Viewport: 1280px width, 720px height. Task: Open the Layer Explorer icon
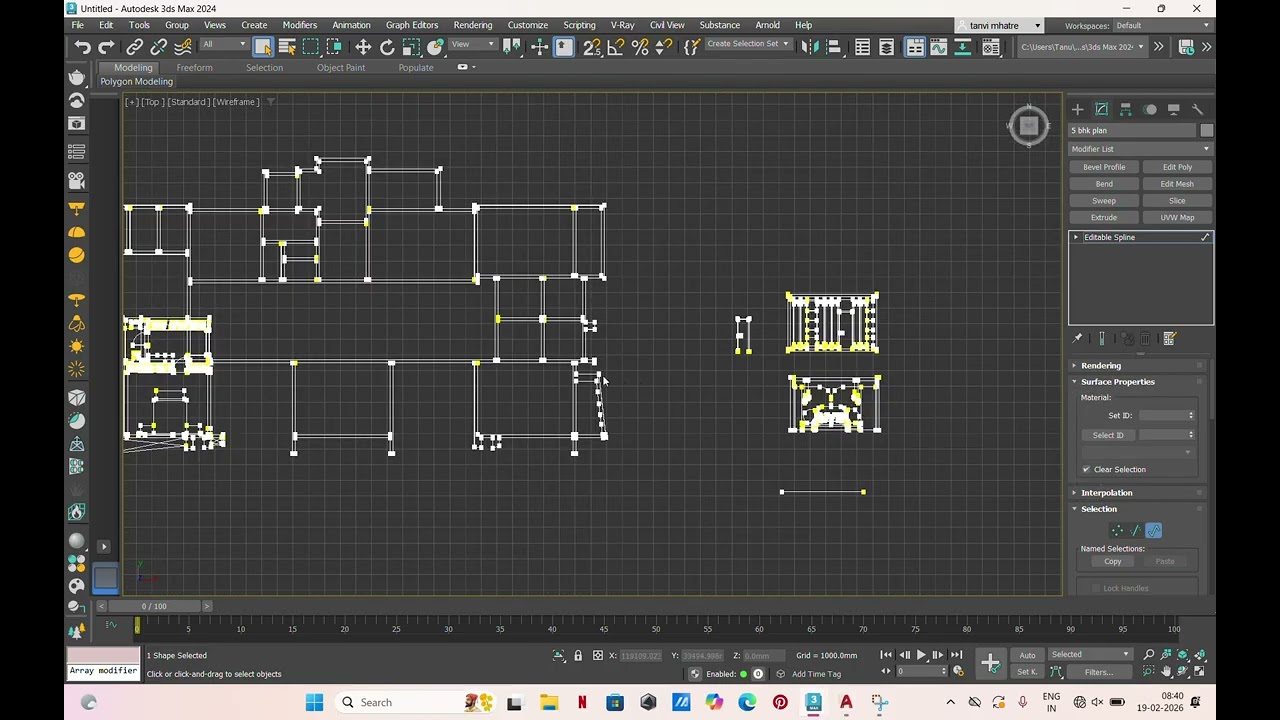886,47
